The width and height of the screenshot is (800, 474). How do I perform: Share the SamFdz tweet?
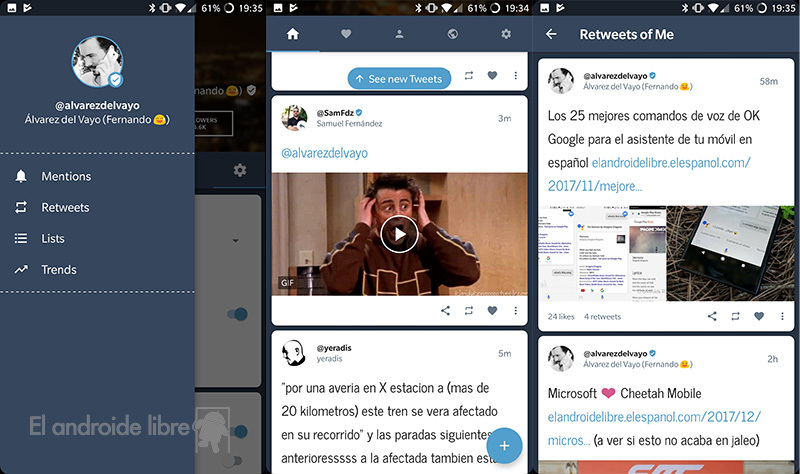click(x=445, y=310)
